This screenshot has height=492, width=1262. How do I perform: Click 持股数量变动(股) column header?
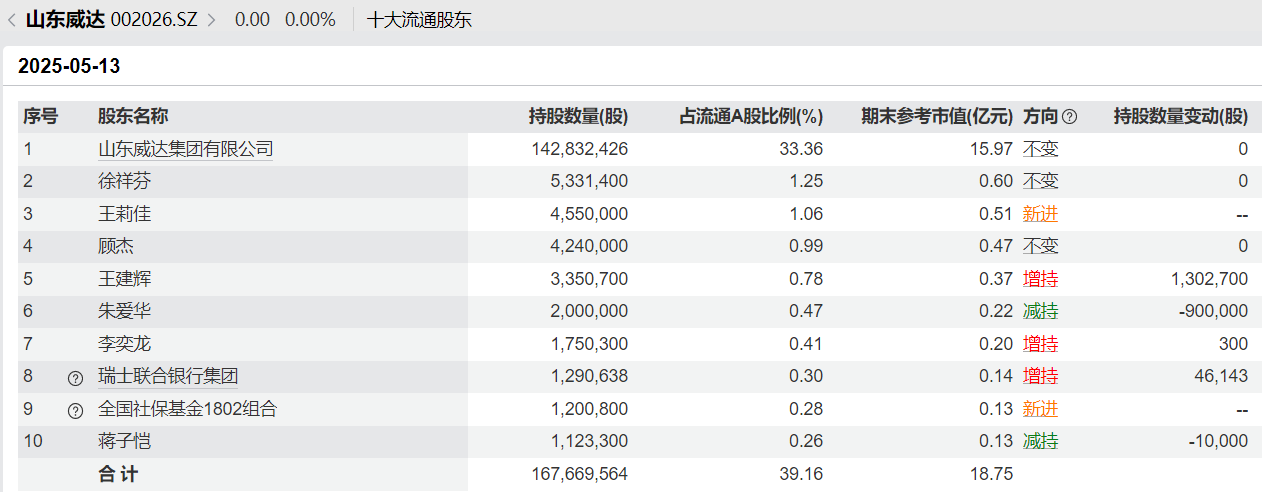pyautogui.click(x=1180, y=117)
